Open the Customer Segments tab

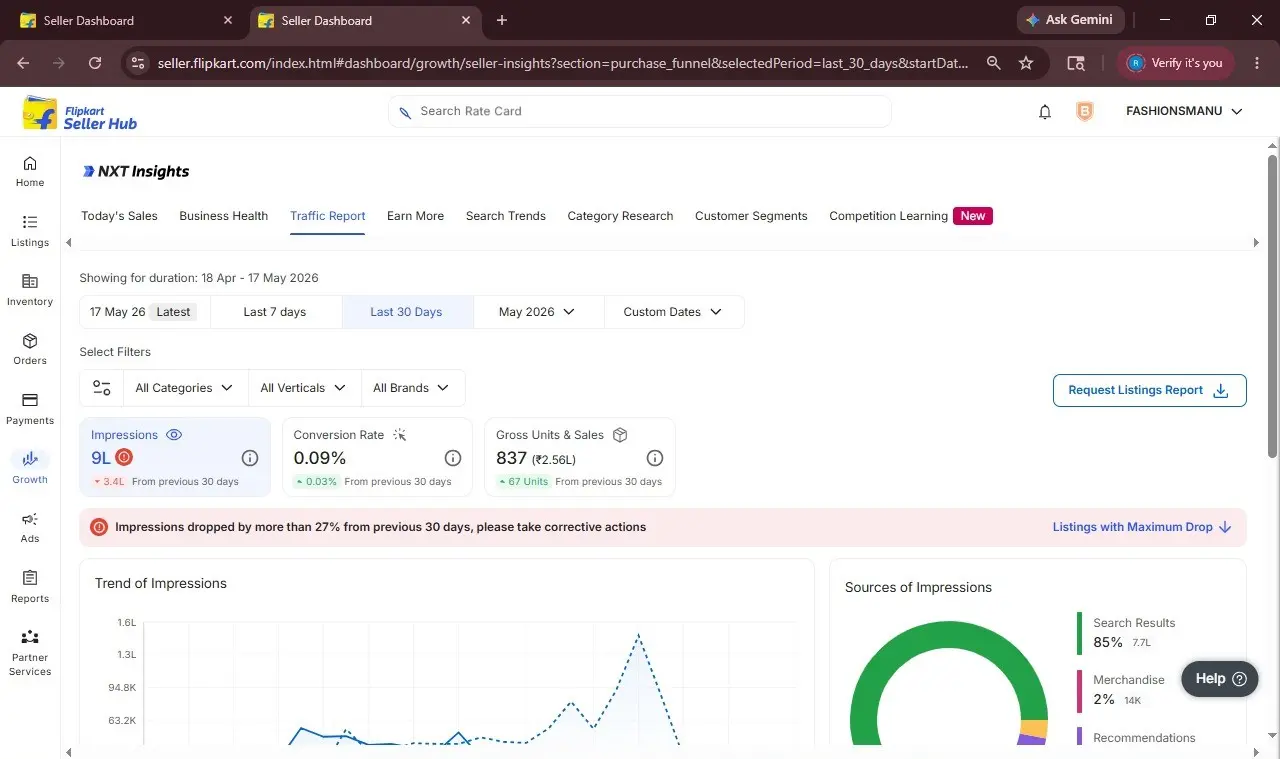(x=751, y=216)
